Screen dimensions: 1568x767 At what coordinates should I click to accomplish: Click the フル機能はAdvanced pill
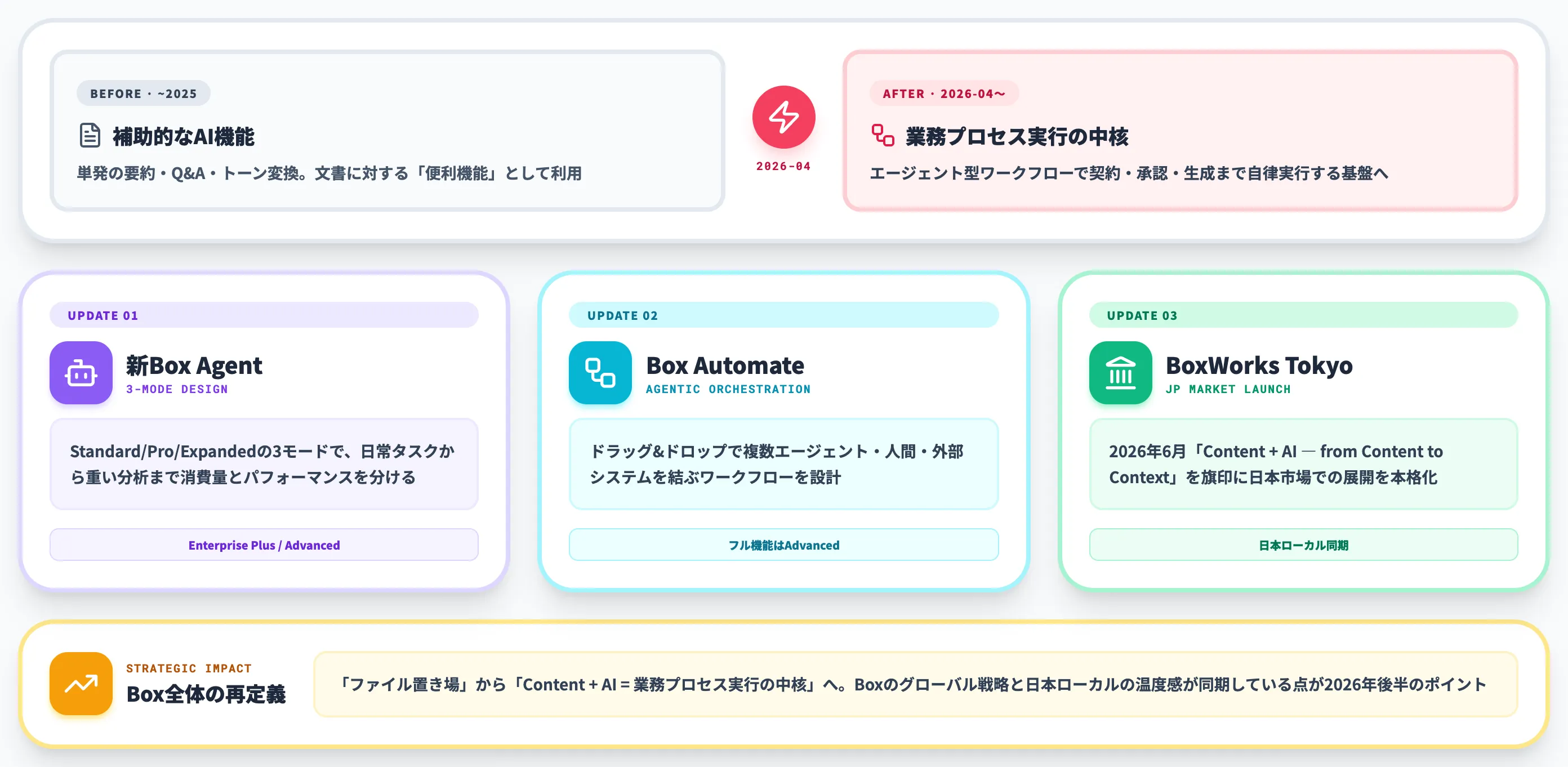pos(783,545)
